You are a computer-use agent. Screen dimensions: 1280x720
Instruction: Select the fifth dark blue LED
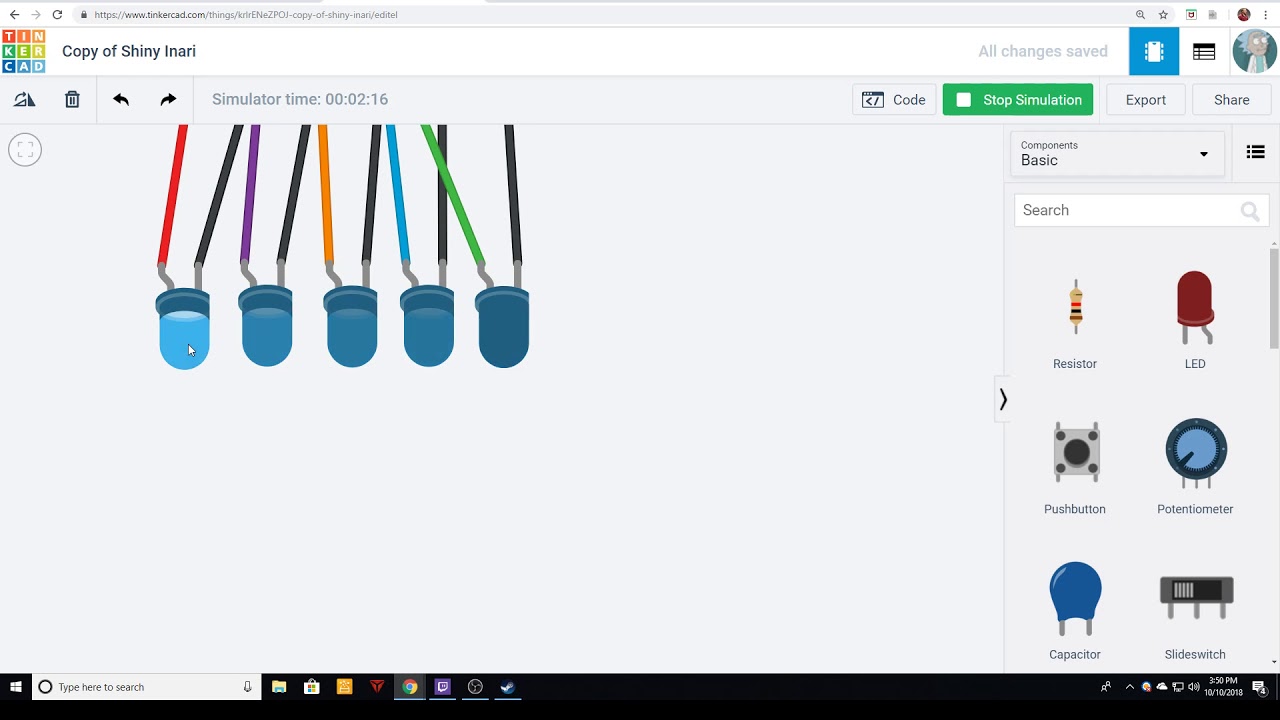(503, 326)
